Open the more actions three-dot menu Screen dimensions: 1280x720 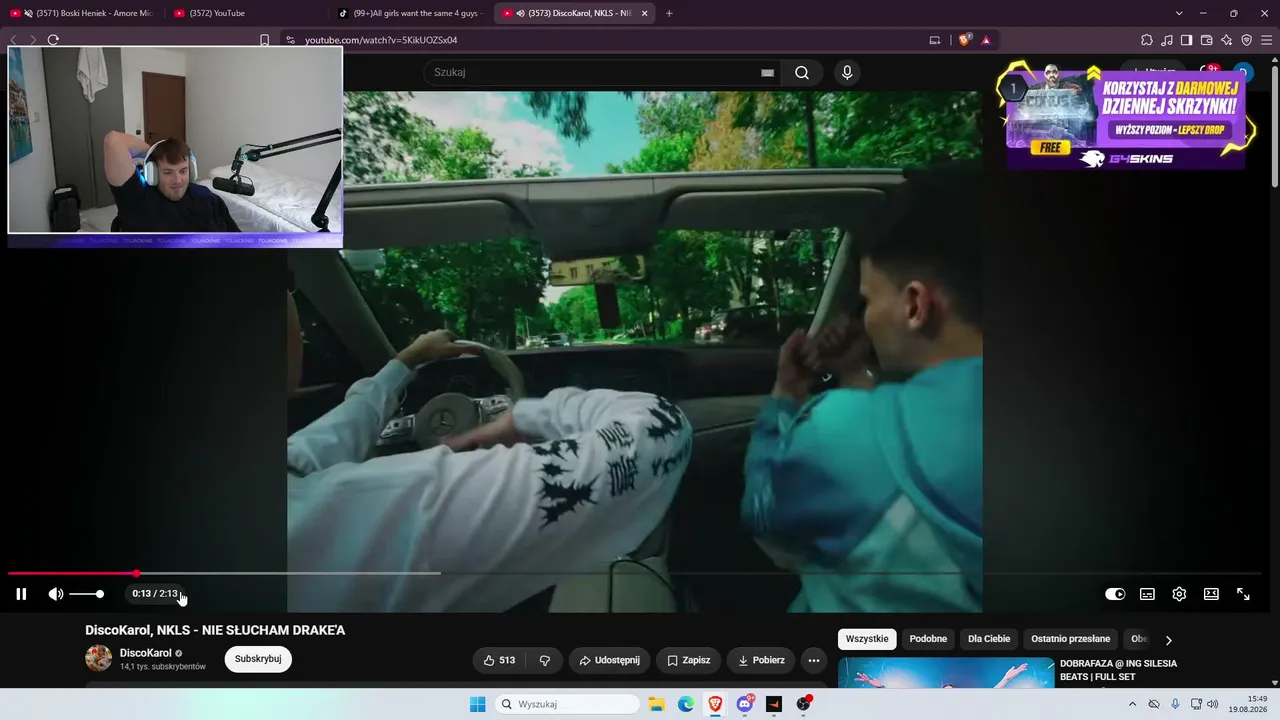pos(814,660)
